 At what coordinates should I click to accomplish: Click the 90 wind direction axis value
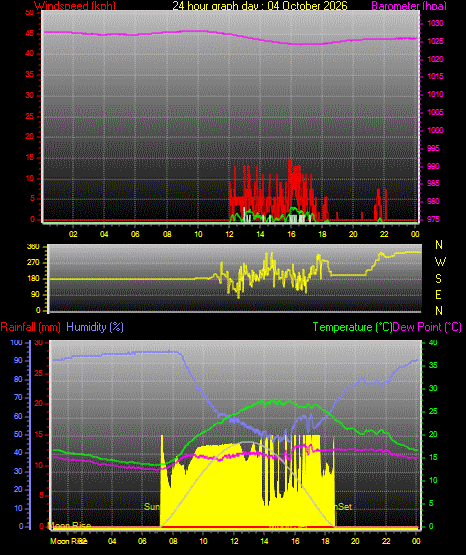click(x=35, y=295)
